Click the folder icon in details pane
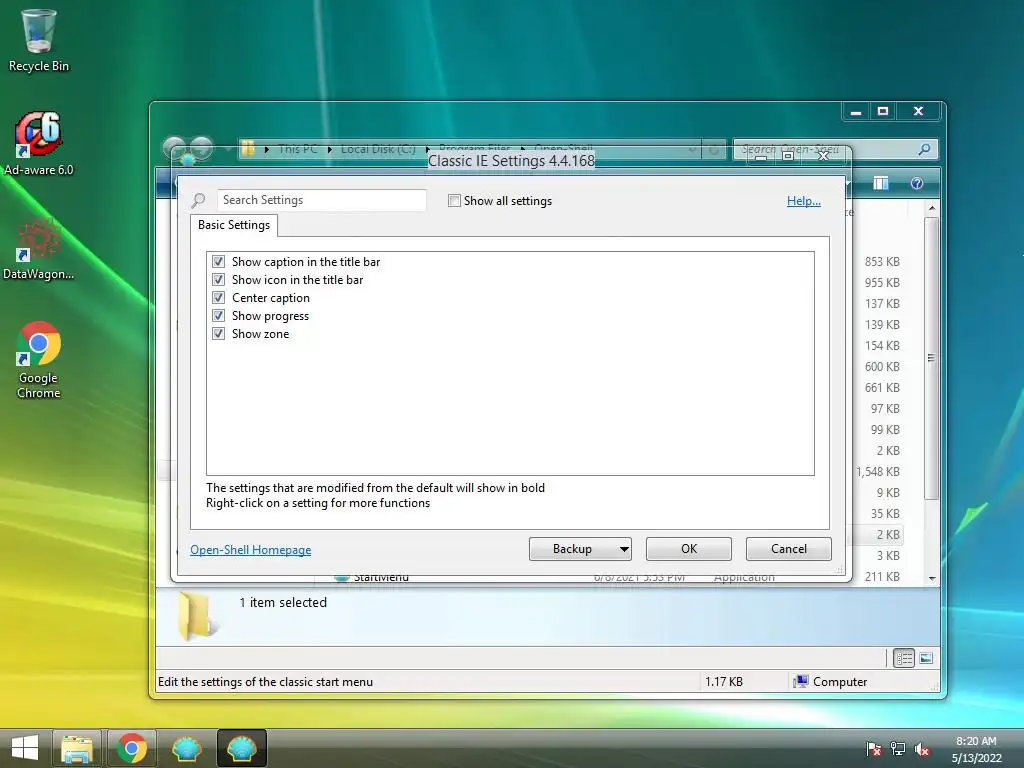The image size is (1024, 768). [x=196, y=616]
